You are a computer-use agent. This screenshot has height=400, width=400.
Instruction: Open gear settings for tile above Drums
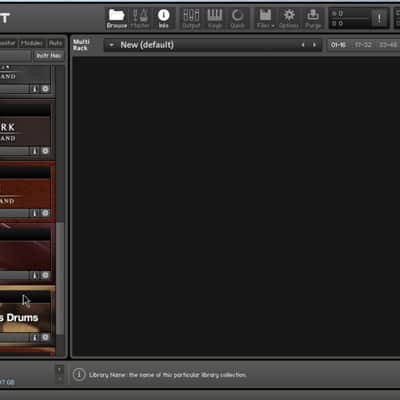(45, 275)
